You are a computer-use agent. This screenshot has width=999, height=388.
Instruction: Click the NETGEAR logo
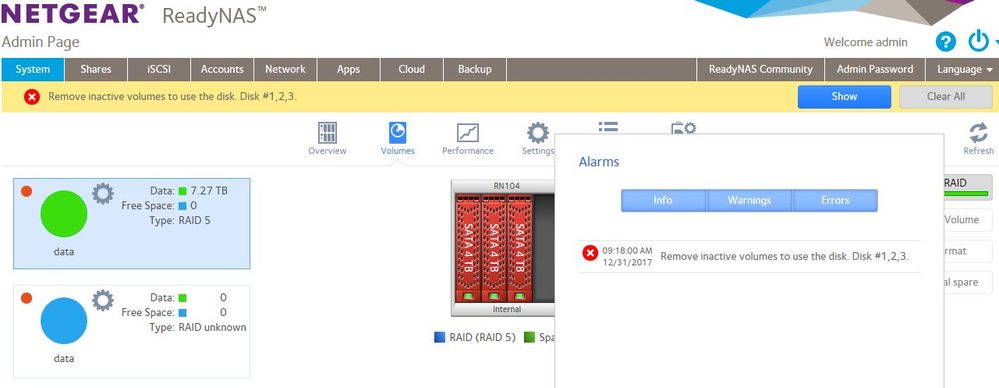click(x=73, y=14)
